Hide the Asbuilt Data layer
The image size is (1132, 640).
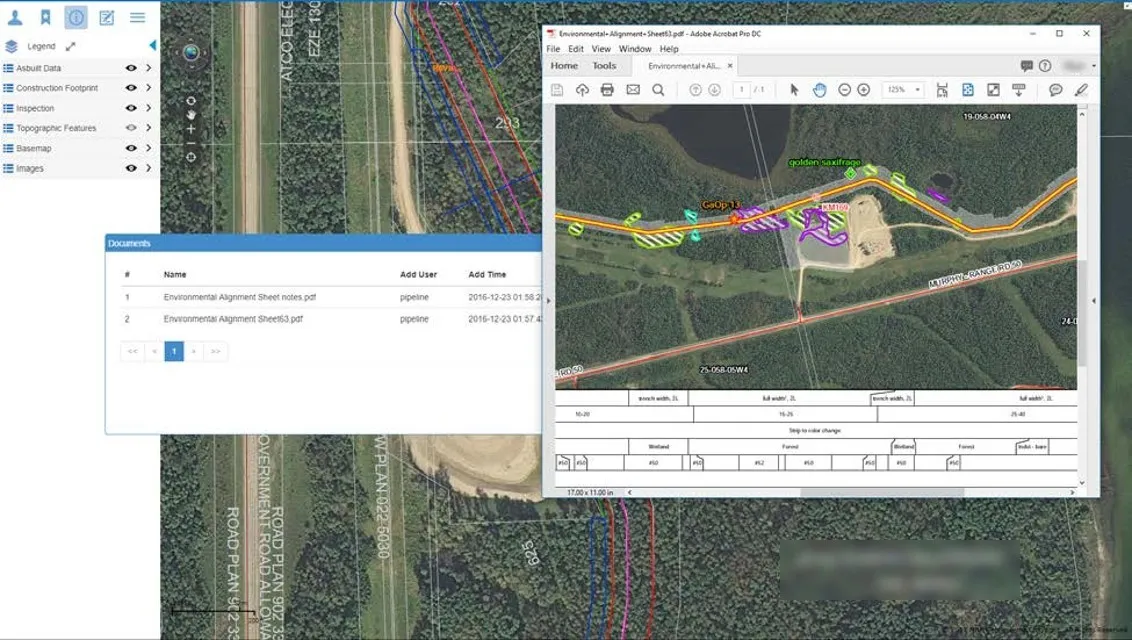(x=131, y=68)
